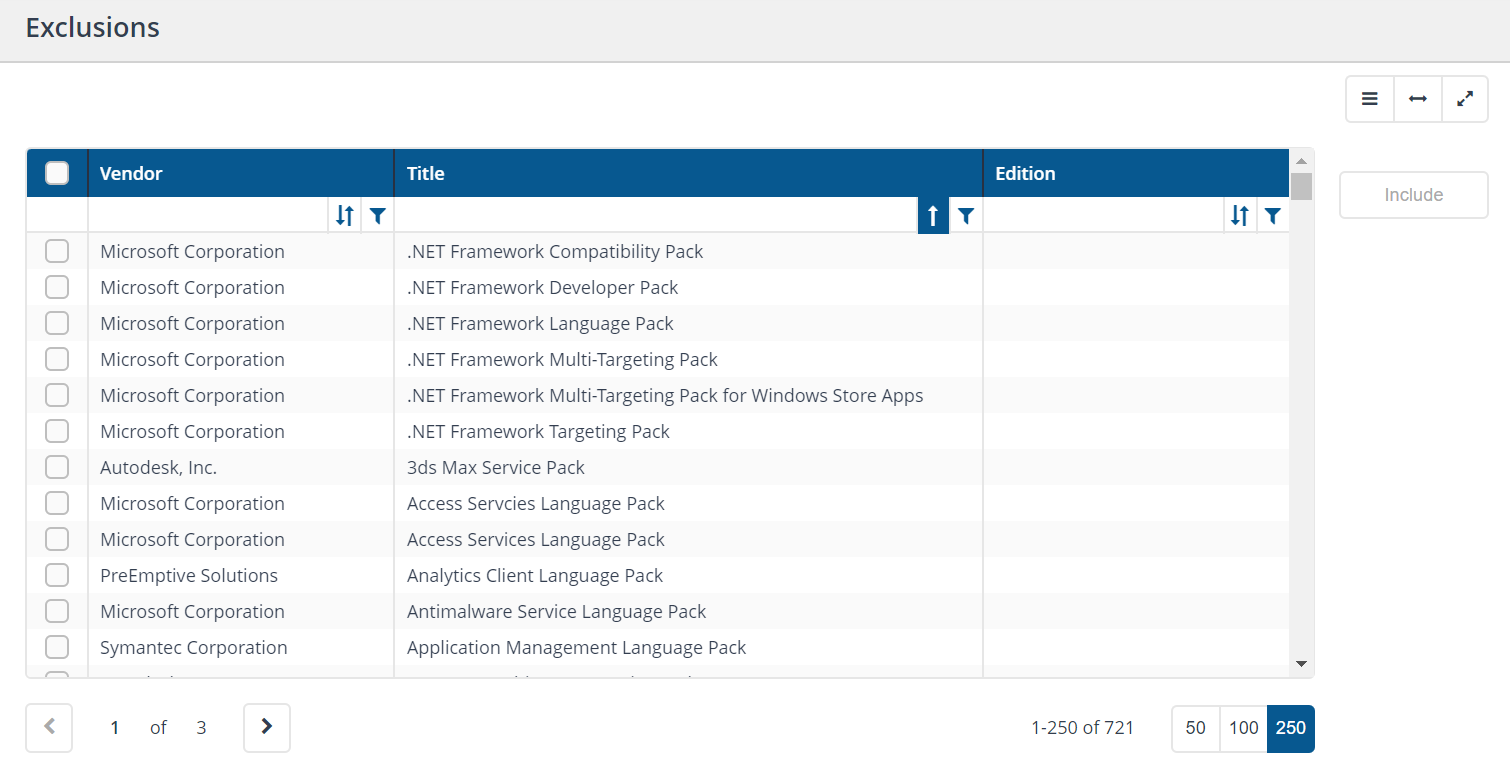Click the Exclusions page heading

pos(92,27)
